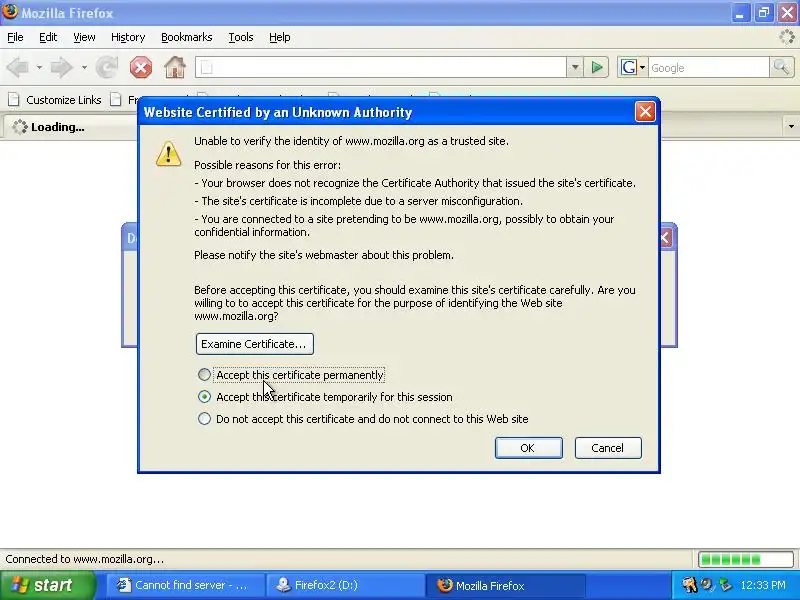Click the yellow warning icon in dialog
The image size is (800, 600).
click(x=169, y=153)
